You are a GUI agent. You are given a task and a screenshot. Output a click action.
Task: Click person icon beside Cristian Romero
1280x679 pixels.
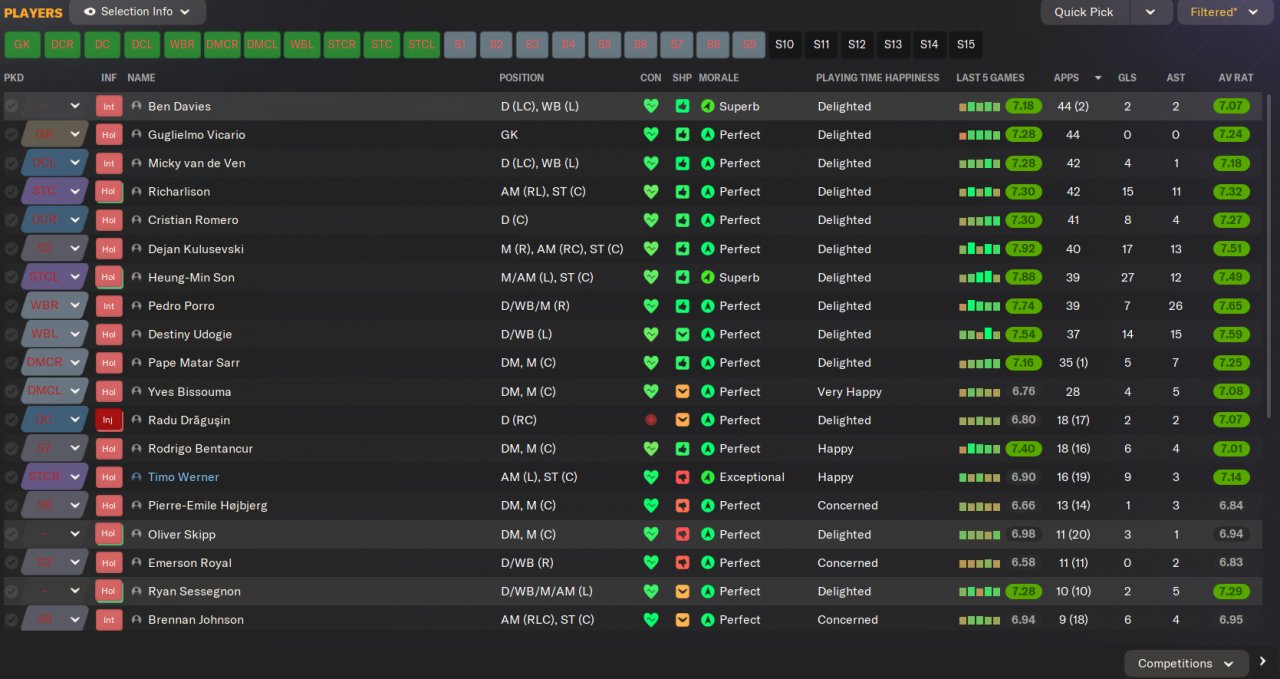click(136, 220)
